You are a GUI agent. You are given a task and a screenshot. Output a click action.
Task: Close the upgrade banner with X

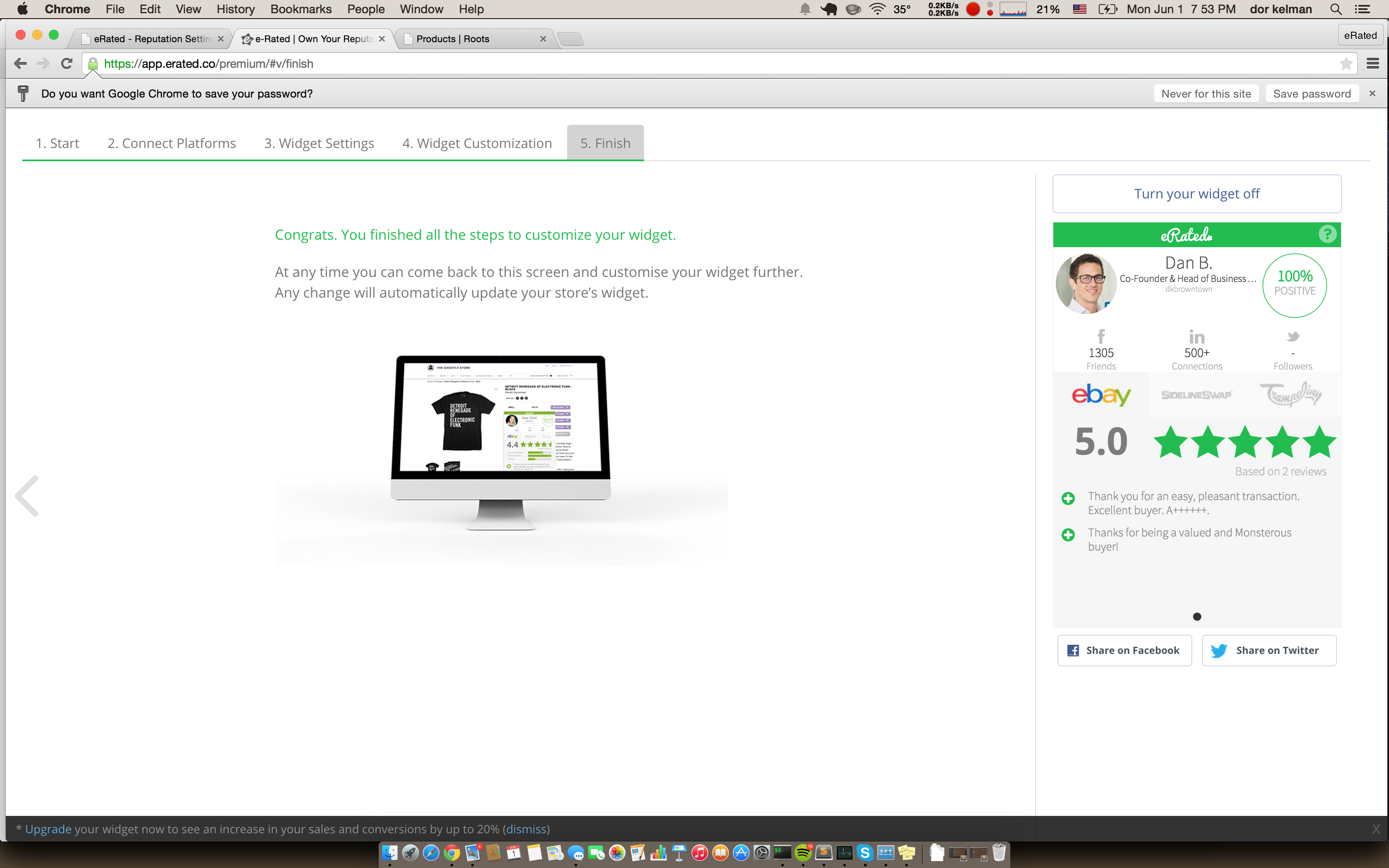tap(1376, 829)
